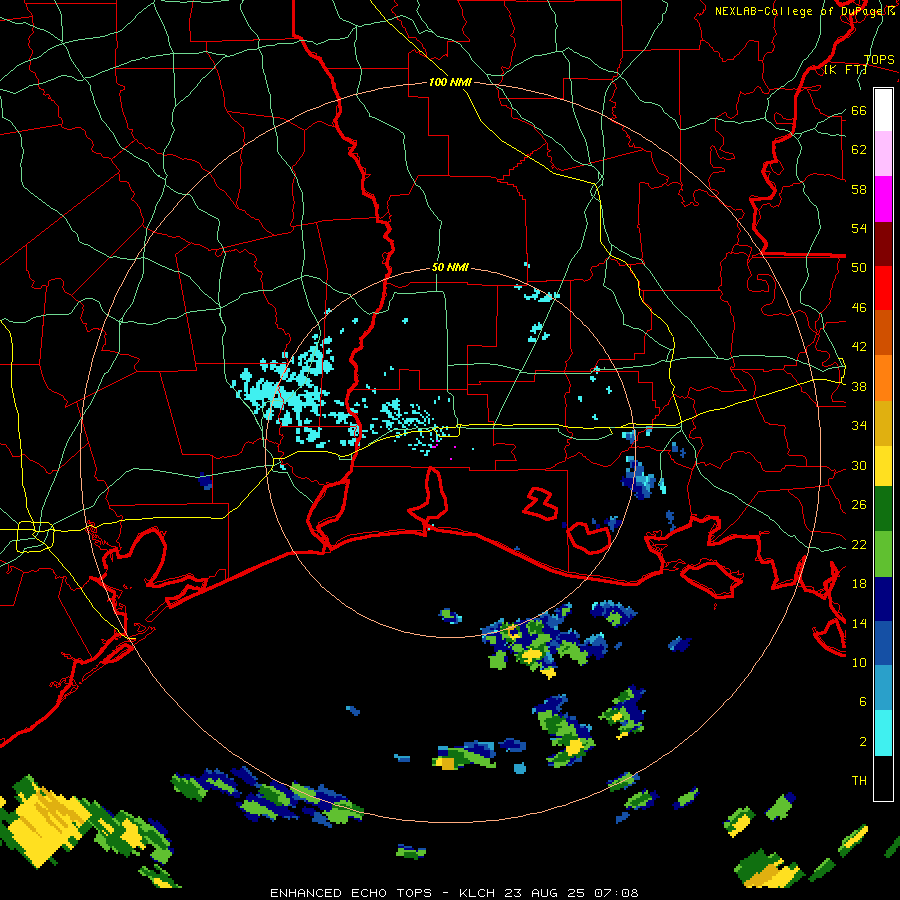Click the 38 legend value
The image size is (900, 900).
pyautogui.click(x=859, y=386)
